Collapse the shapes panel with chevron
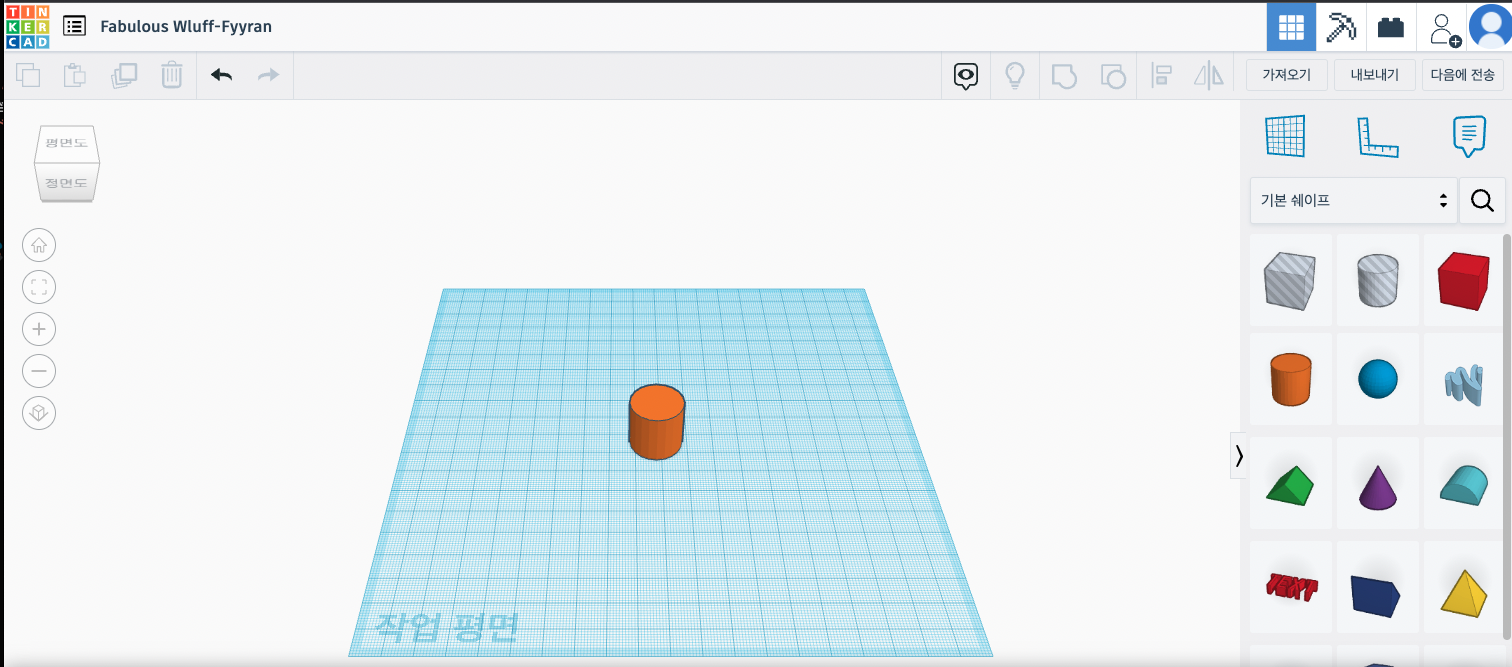Image resolution: width=1512 pixels, height=667 pixels. (1239, 456)
